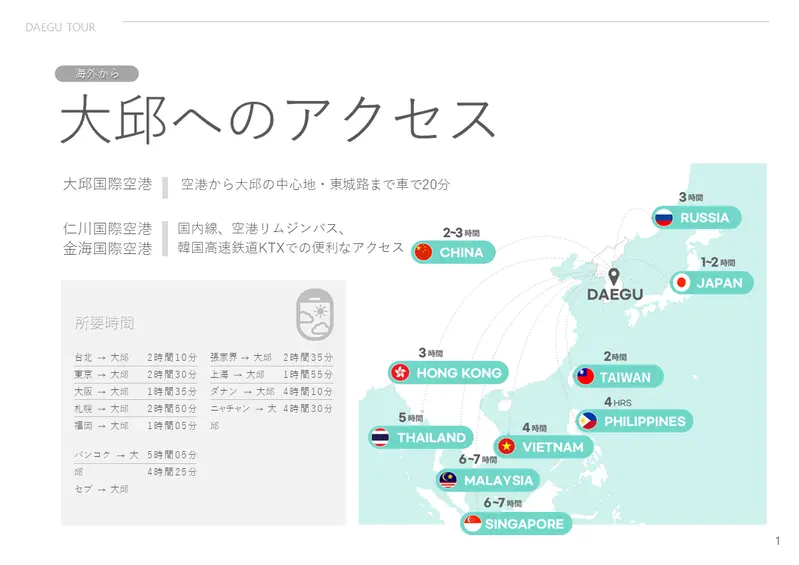799x565 pixels.
Task: Click the Philippines flag icon
Action: (x=588, y=421)
